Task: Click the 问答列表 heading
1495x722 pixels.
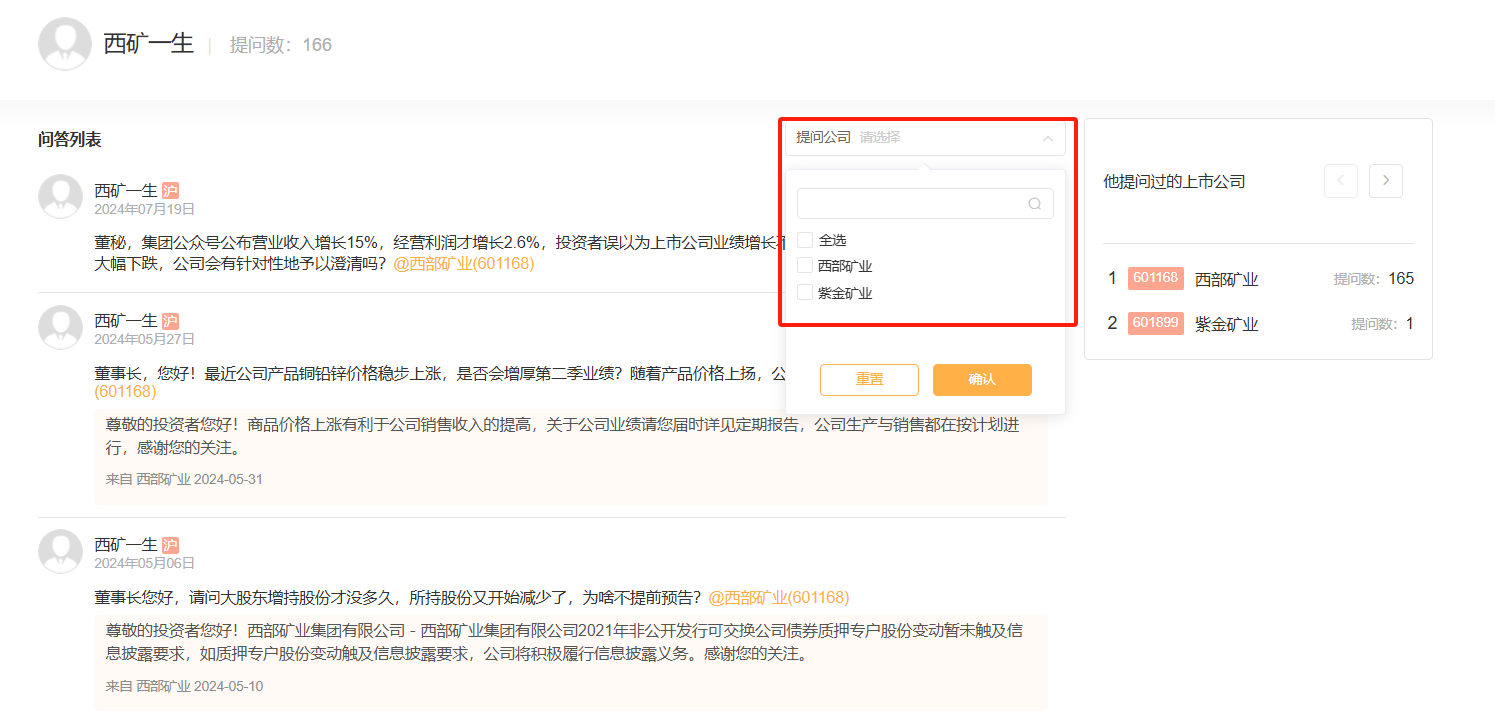Action: (x=70, y=140)
